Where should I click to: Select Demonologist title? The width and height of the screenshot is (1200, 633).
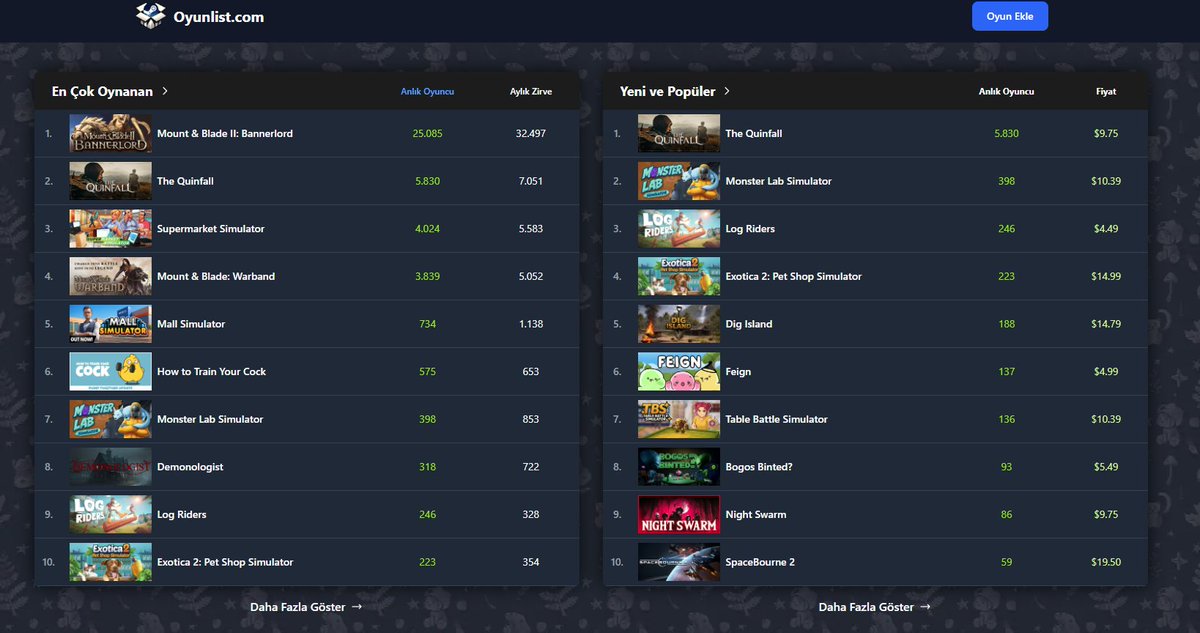pos(190,467)
